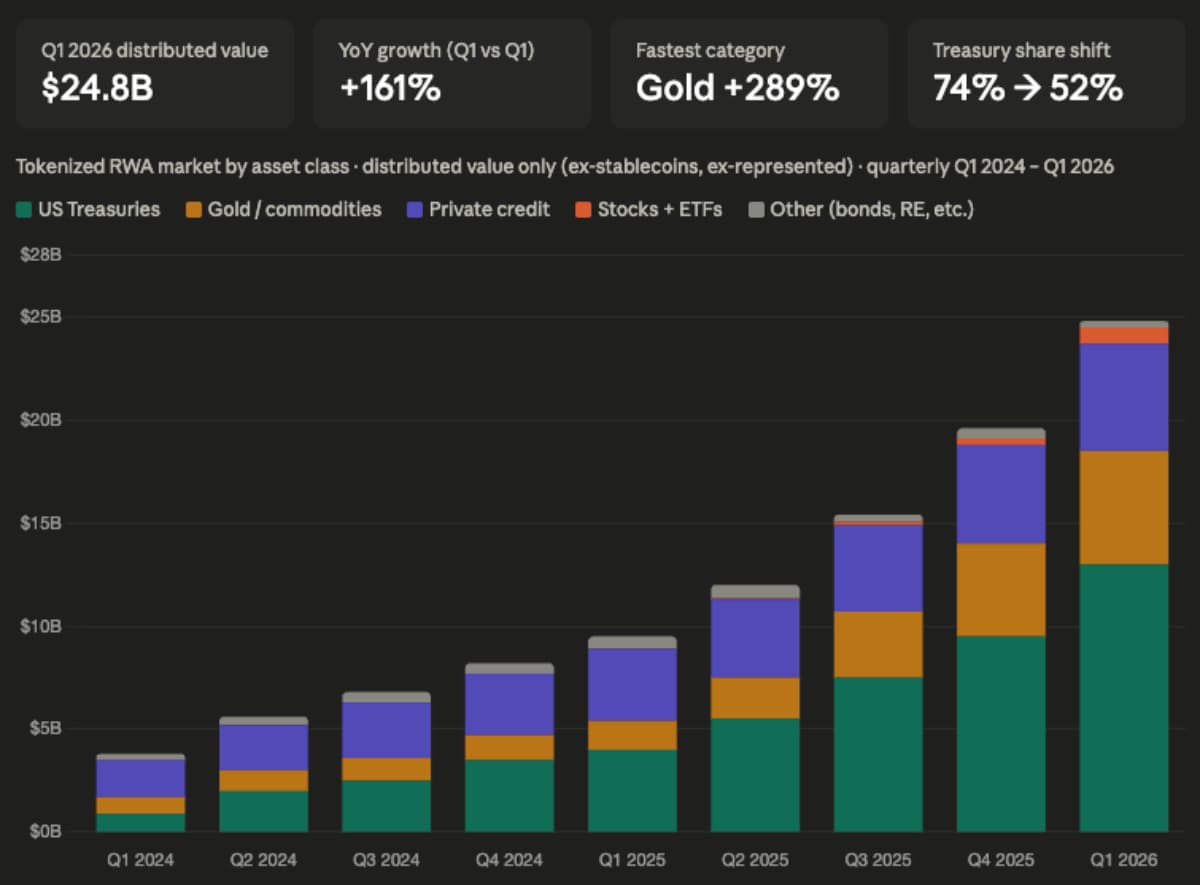Click the Gold / commodities orange legend swatch
This screenshot has height=885, width=1200.
tap(193, 210)
